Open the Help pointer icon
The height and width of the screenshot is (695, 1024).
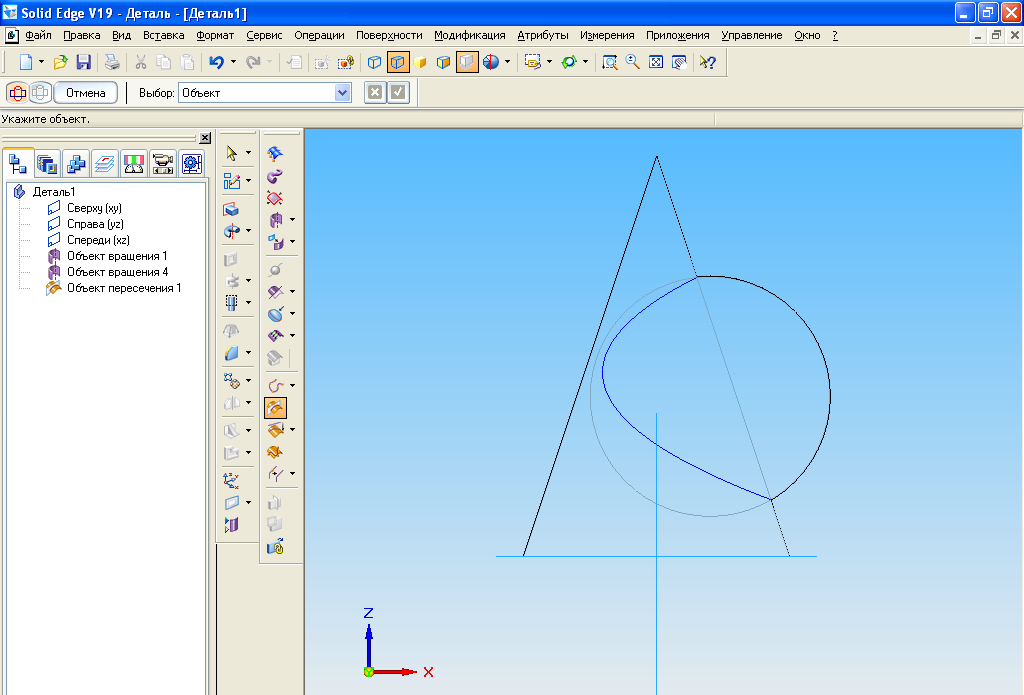tap(708, 62)
